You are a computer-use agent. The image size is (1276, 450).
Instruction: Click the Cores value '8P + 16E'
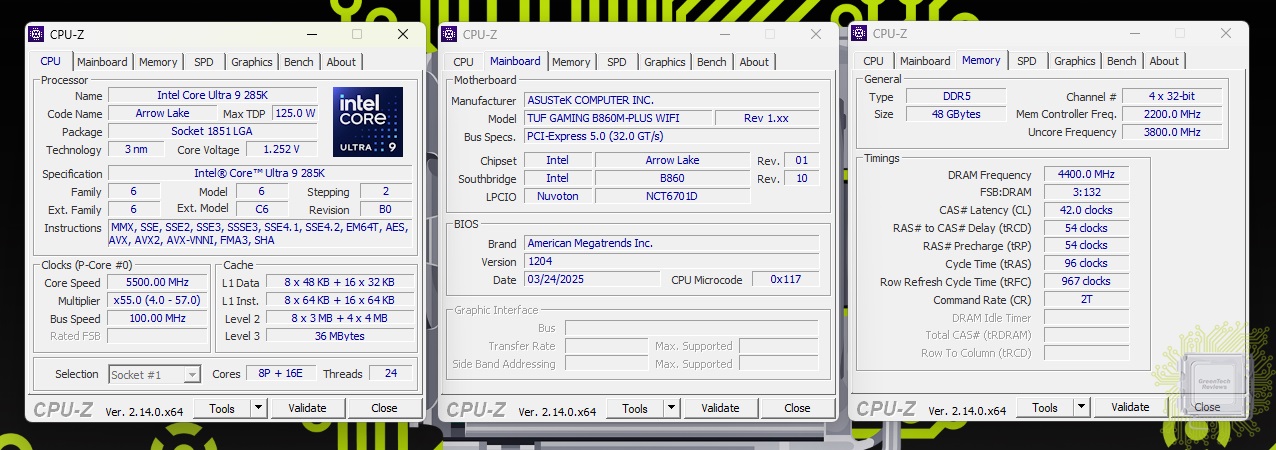coord(281,374)
